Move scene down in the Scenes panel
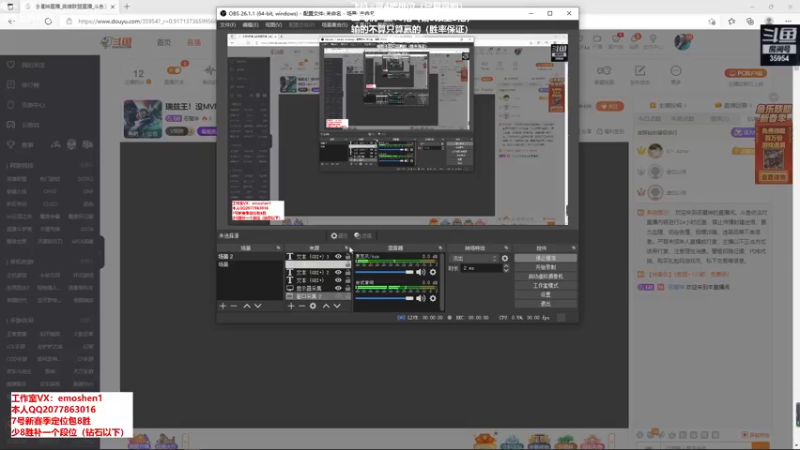This screenshot has height=450, width=800. [x=258, y=306]
